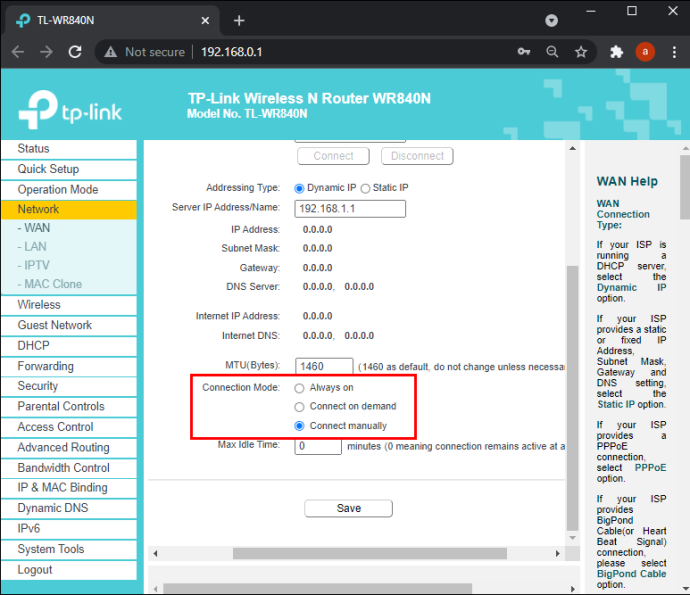Open the Operation Mode page
This screenshot has height=595, width=690.
click(x=69, y=190)
